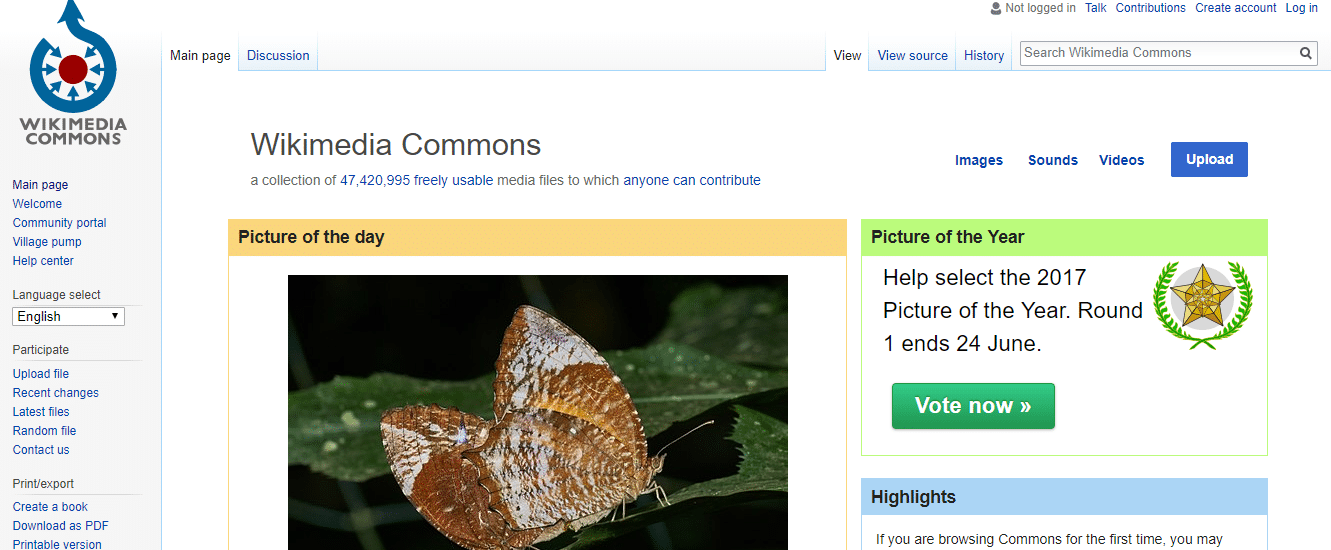Click the Picture of the Year star medal
The width and height of the screenshot is (1331, 550).
click(1202, 304)
